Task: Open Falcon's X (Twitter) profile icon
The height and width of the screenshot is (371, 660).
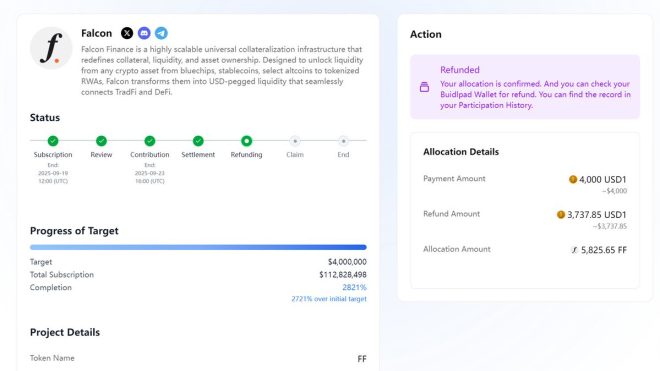Action: tap(127, 33)
